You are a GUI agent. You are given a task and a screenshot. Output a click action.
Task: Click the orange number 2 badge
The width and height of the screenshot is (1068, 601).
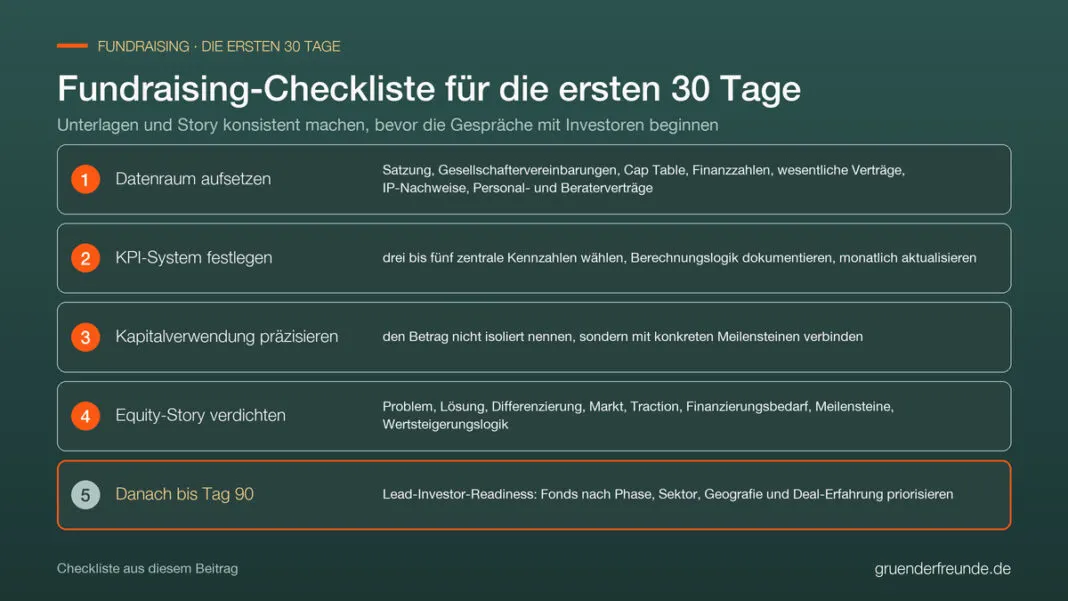coord(85,258)
